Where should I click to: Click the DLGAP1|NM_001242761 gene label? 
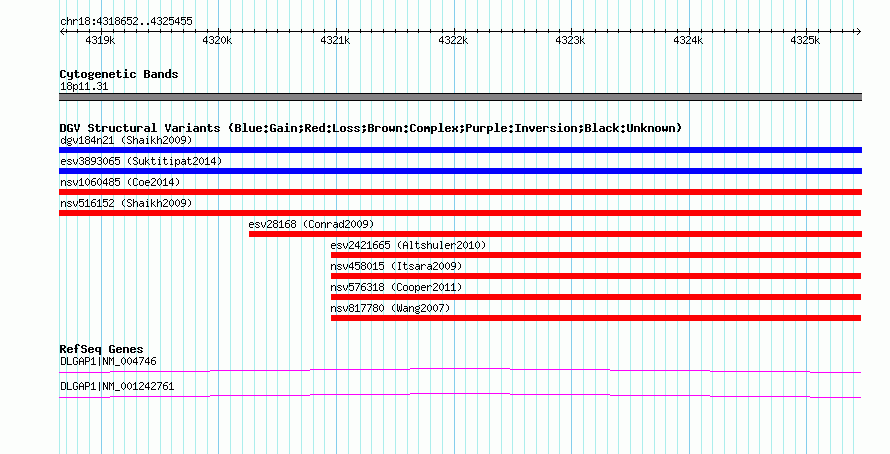pos(117,386)
